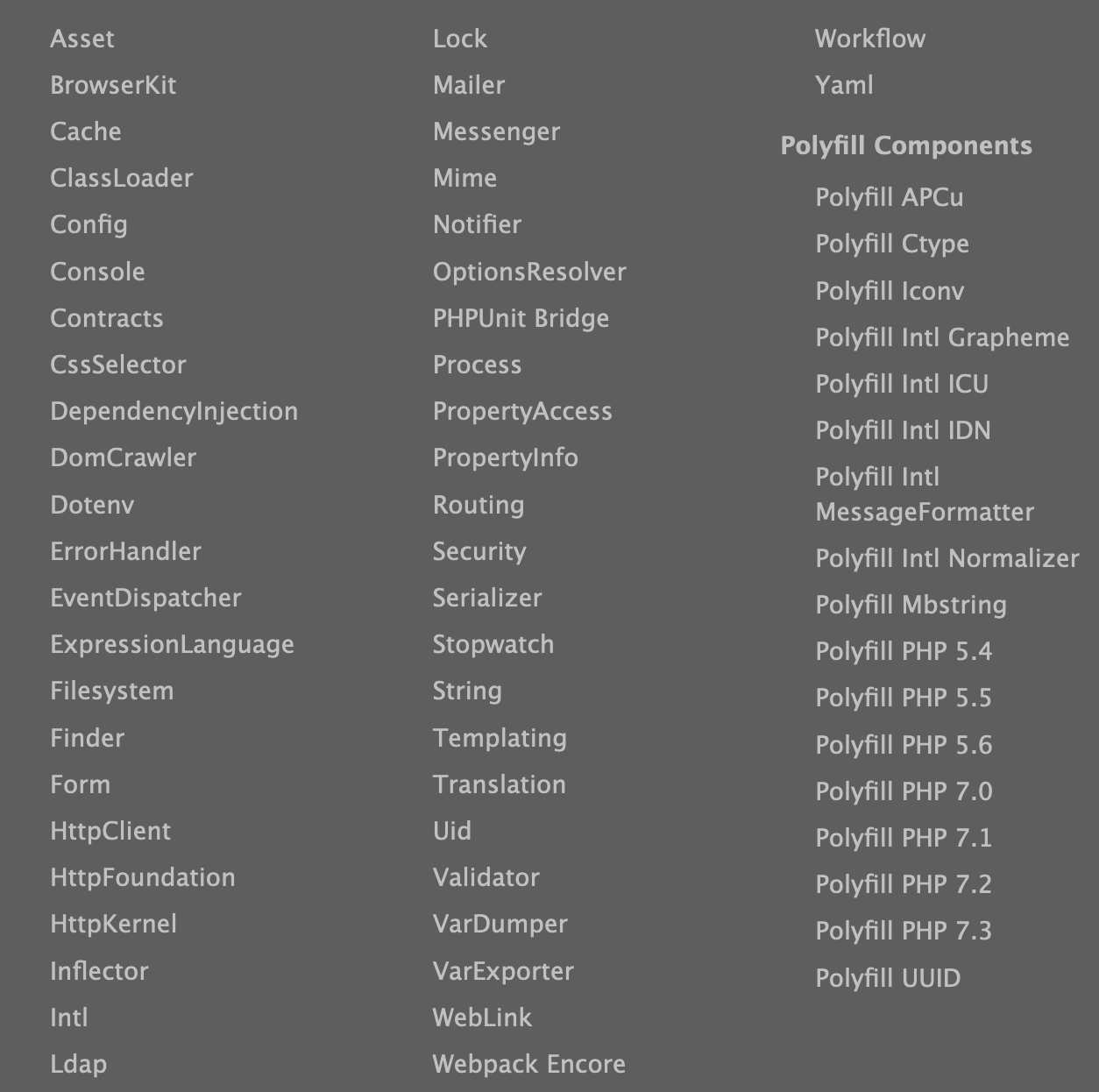Open the DependencyInjection documentation

[x=174, y=411]
